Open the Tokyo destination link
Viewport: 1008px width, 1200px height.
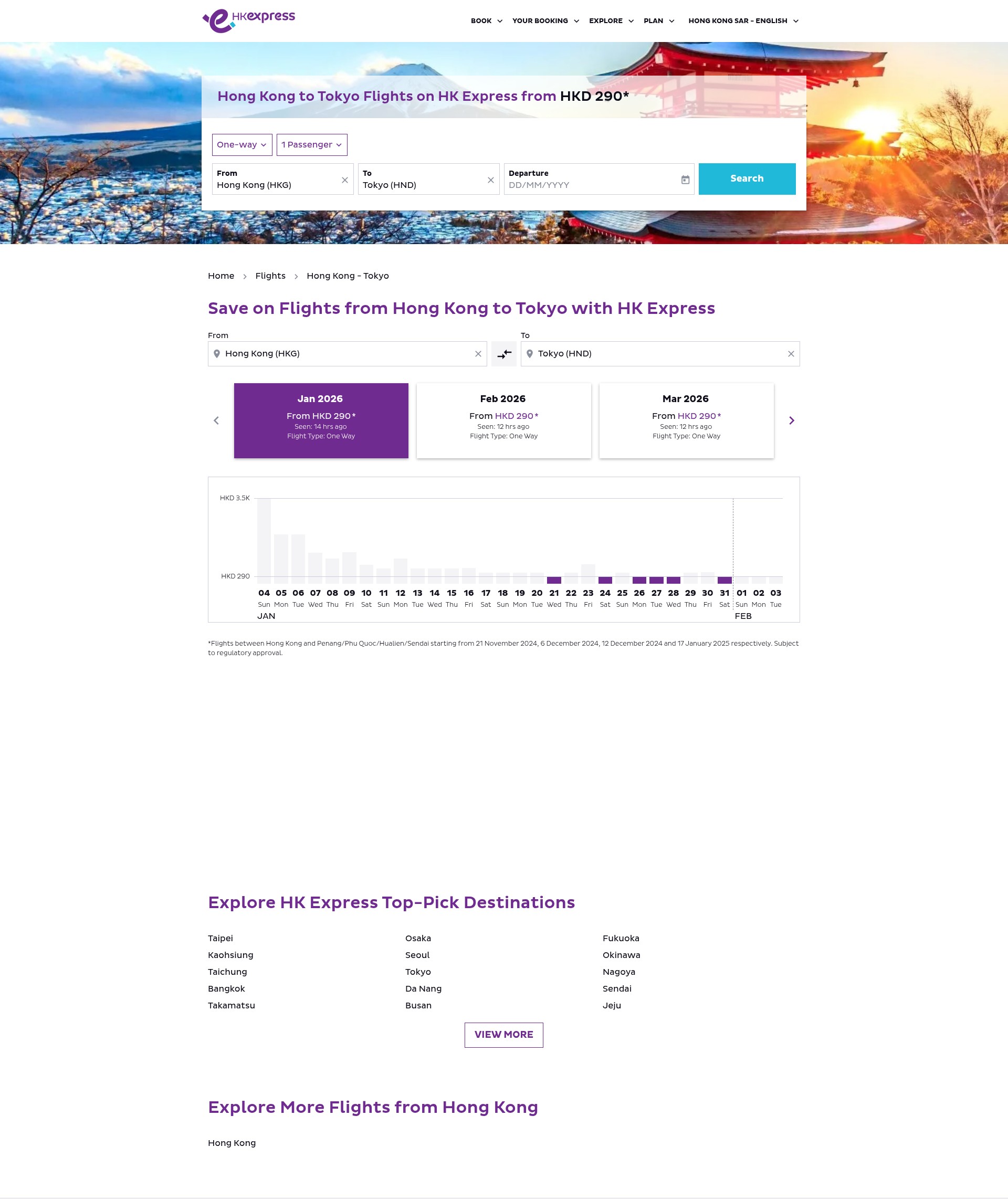coord(418,972)
